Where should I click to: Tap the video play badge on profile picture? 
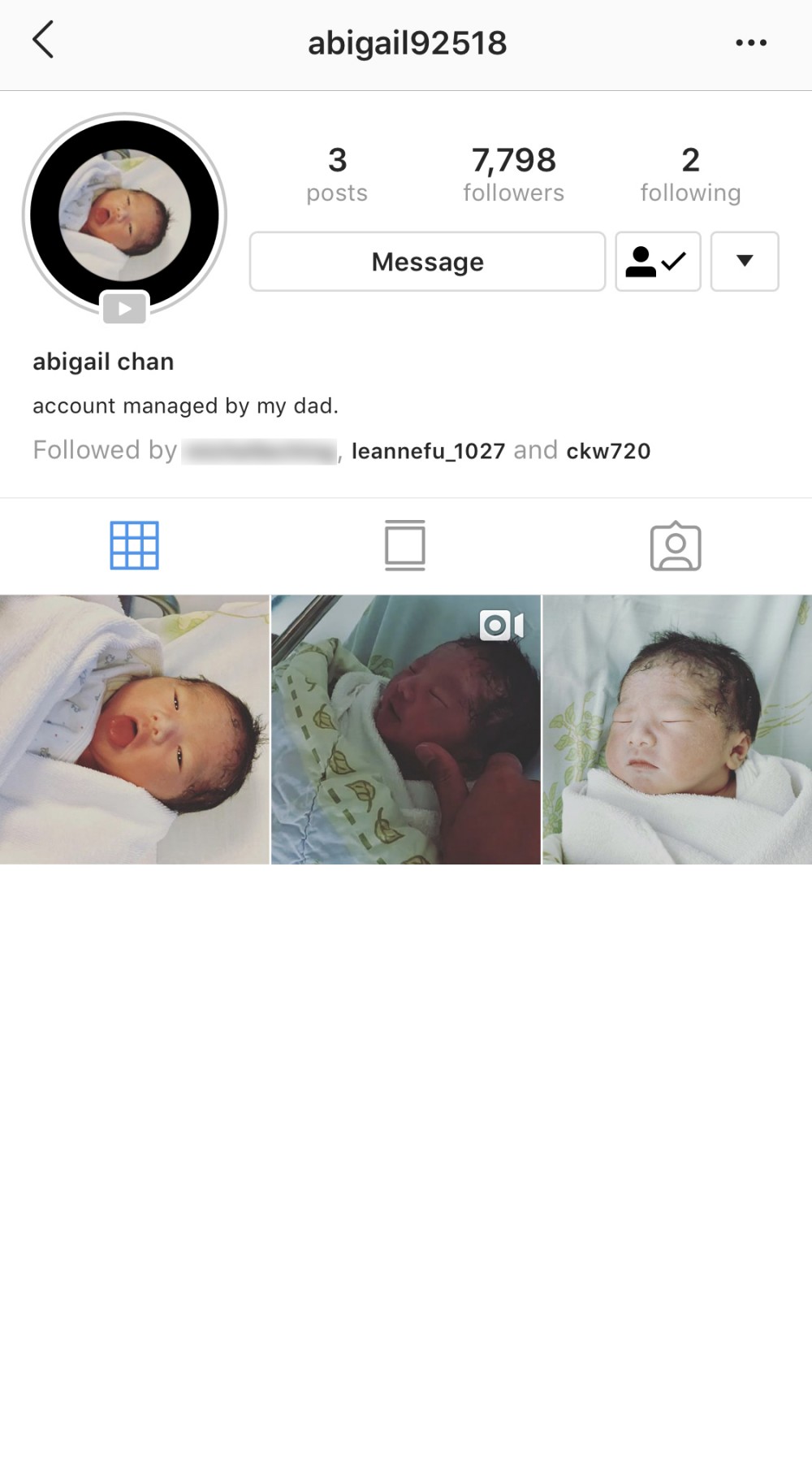124,309
